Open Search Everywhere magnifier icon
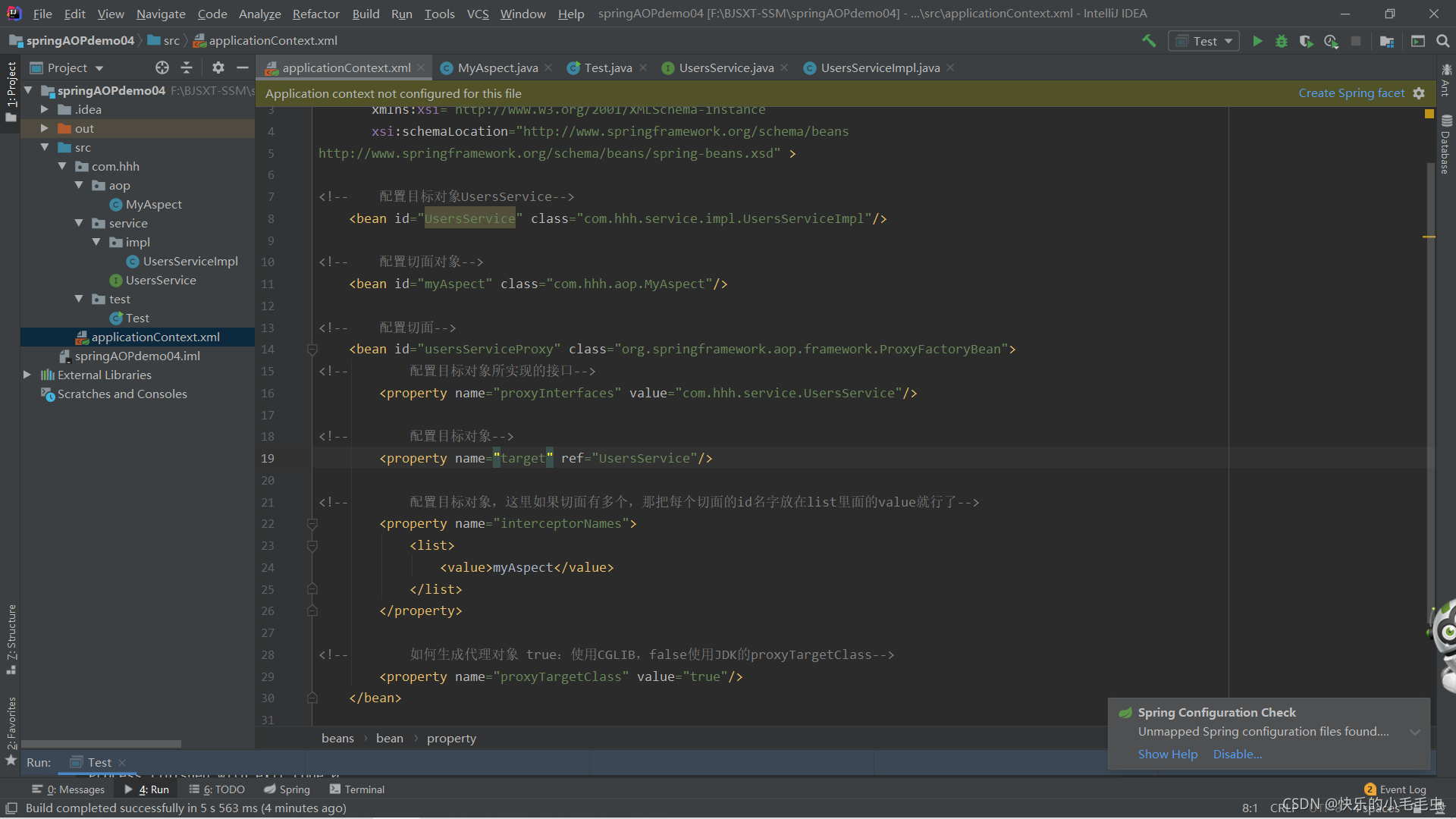Viewport: 1456px width, 819px height. (x=1442, y=41)
